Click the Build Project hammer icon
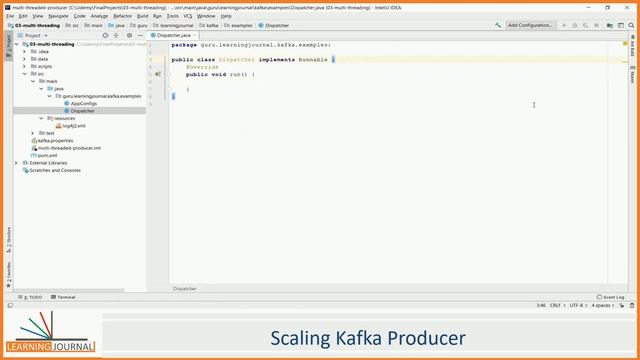The image size is (640, 360). click(x=498, y=25)
